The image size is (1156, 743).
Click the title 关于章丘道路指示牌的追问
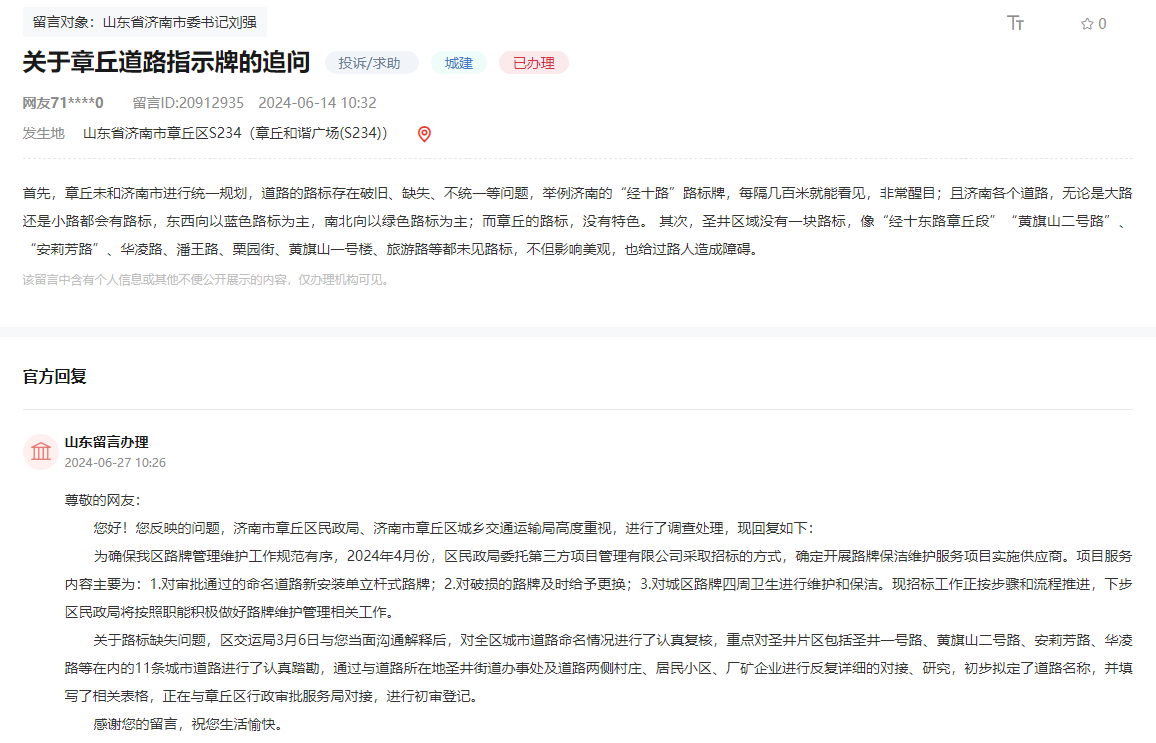coord(166,62)
